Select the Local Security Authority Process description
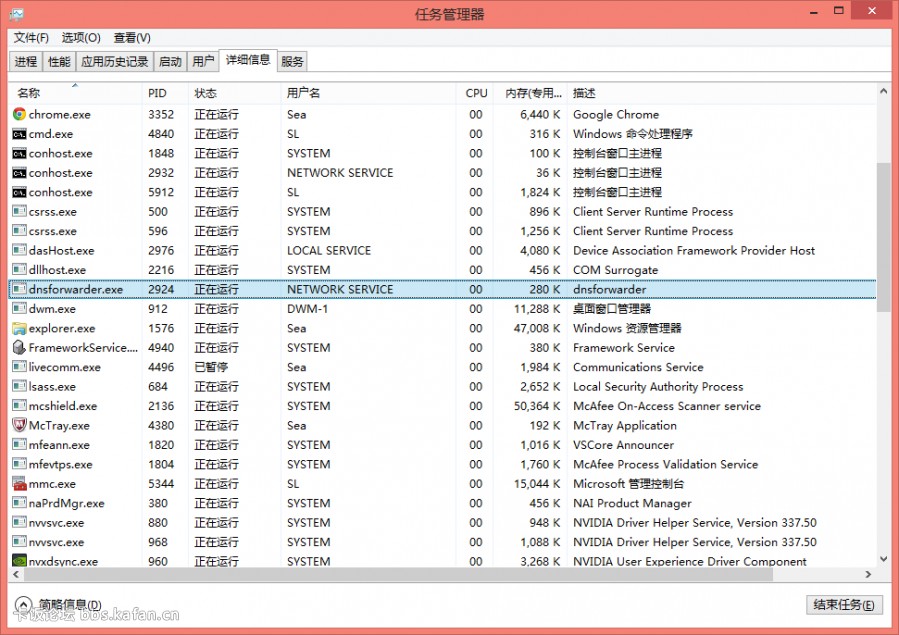Screen dimensions: 899x635 658,387
